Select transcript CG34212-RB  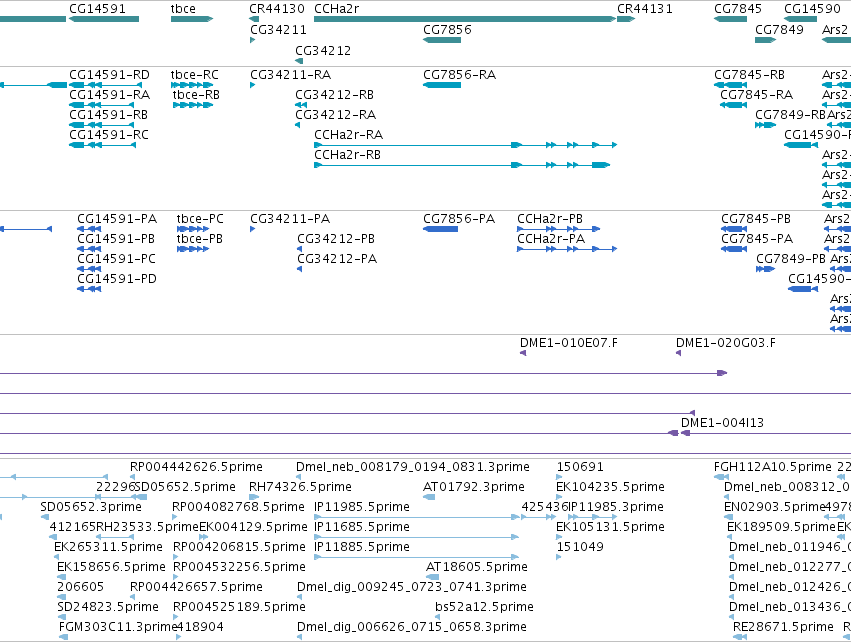click(x=334, y=94)
